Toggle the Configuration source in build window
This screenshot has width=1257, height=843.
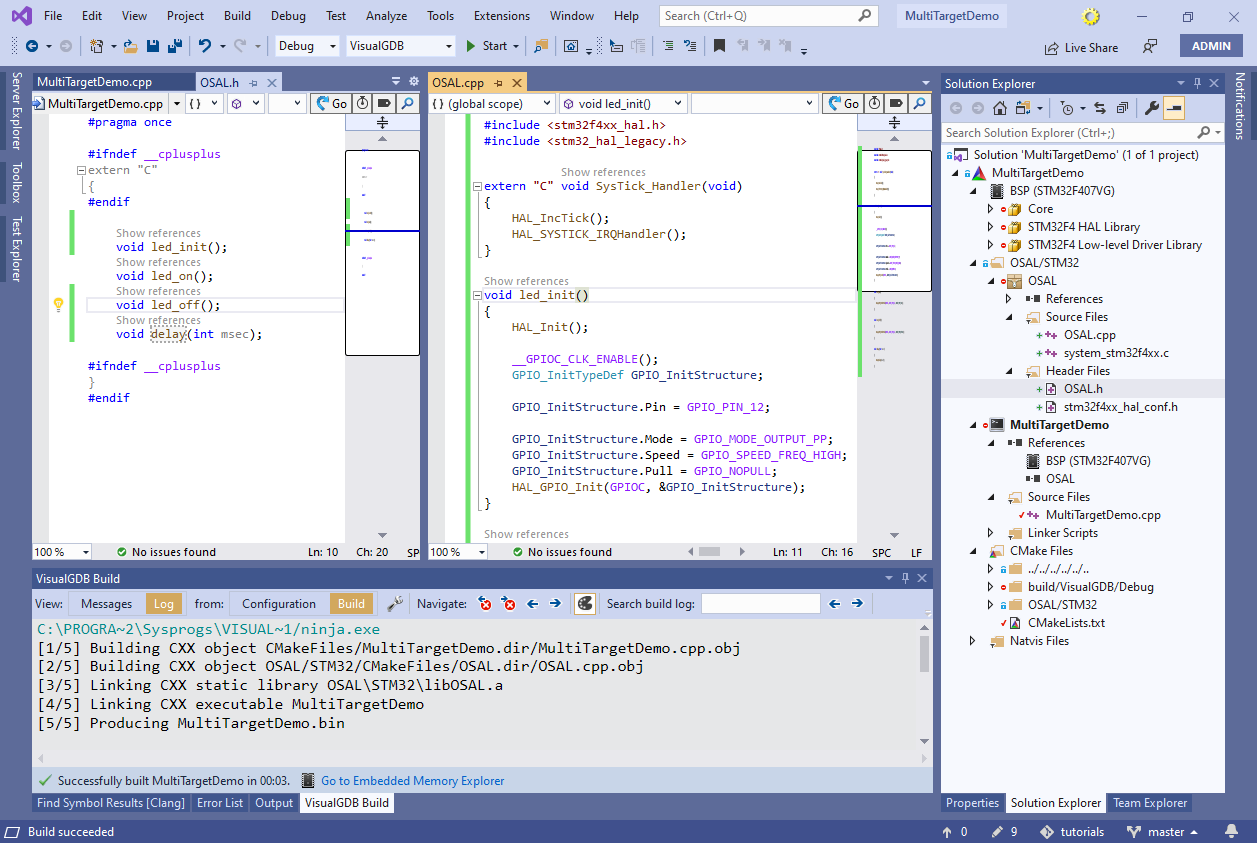coord(279,604)
